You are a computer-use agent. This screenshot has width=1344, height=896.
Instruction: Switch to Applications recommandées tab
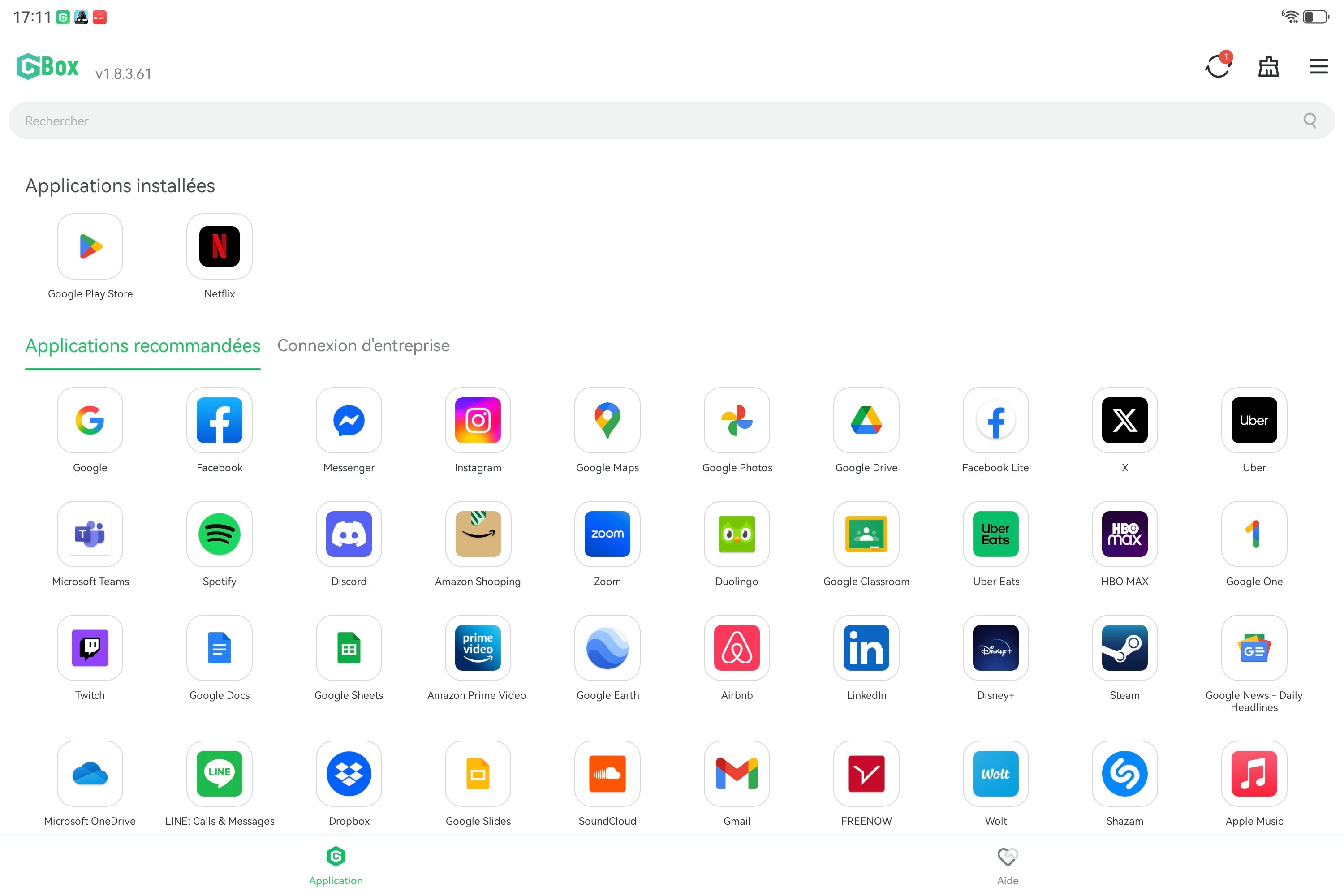click(143, 346)
